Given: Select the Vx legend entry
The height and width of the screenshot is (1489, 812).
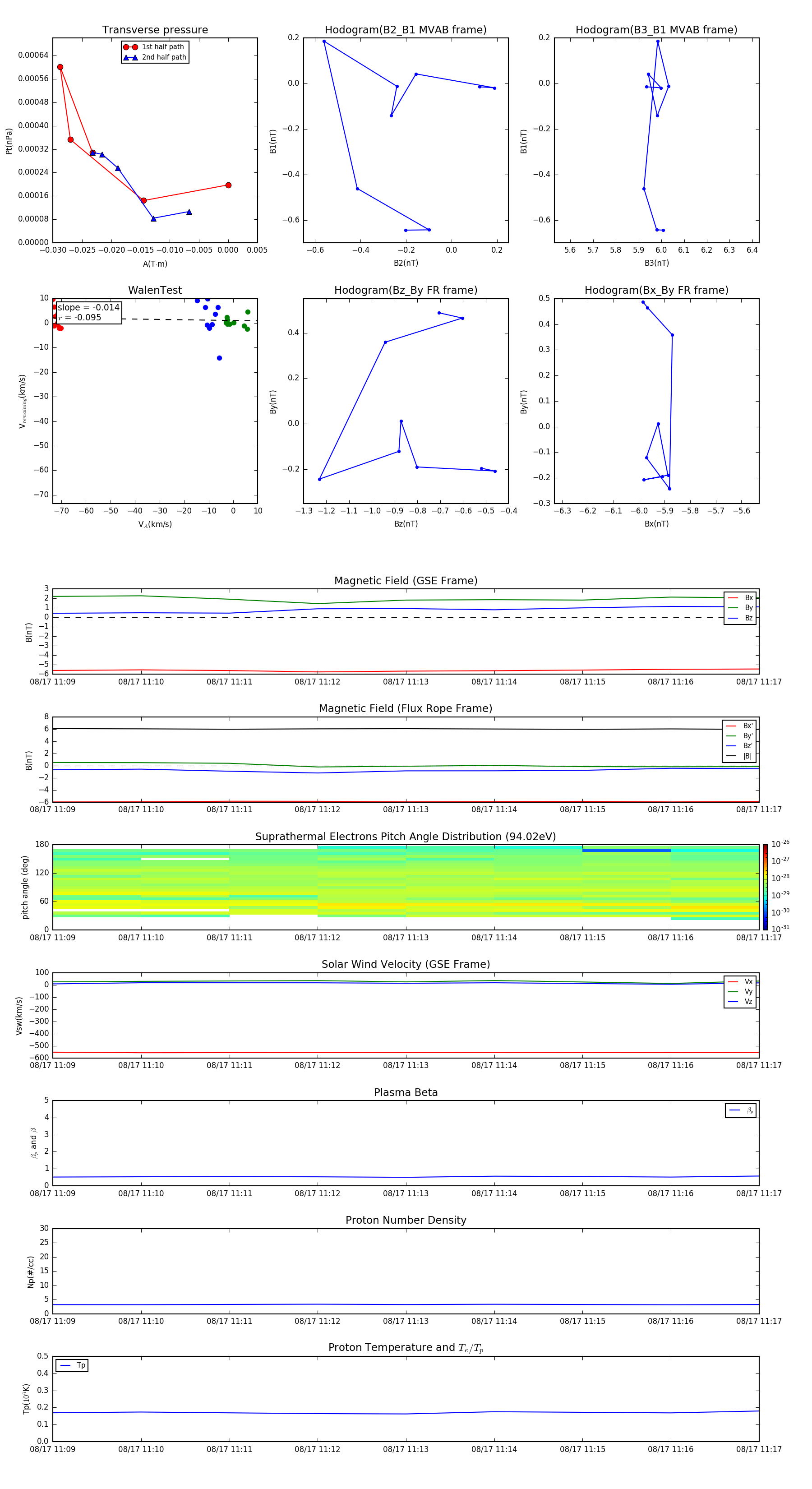Looking at the screenshot, I should tap(740, 981).
